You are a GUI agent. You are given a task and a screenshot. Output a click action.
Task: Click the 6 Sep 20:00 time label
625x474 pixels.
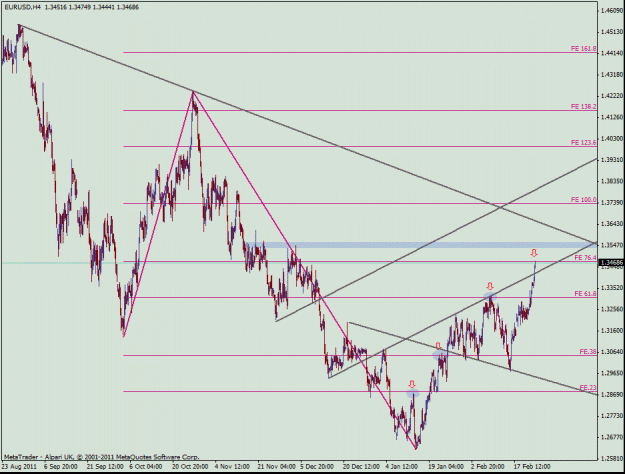[61, 466]
